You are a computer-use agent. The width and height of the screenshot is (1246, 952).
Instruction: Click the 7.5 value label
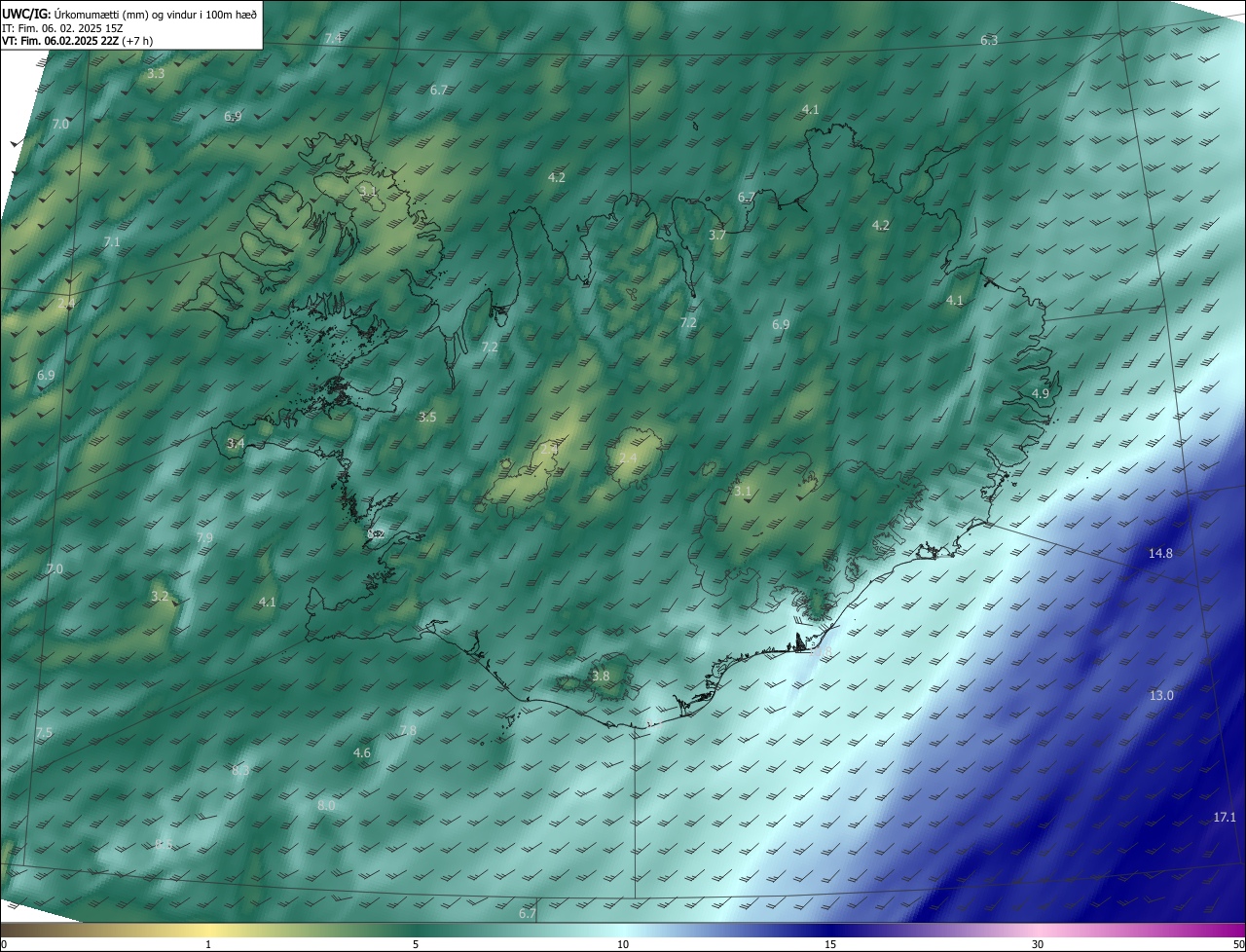point(44,732)
